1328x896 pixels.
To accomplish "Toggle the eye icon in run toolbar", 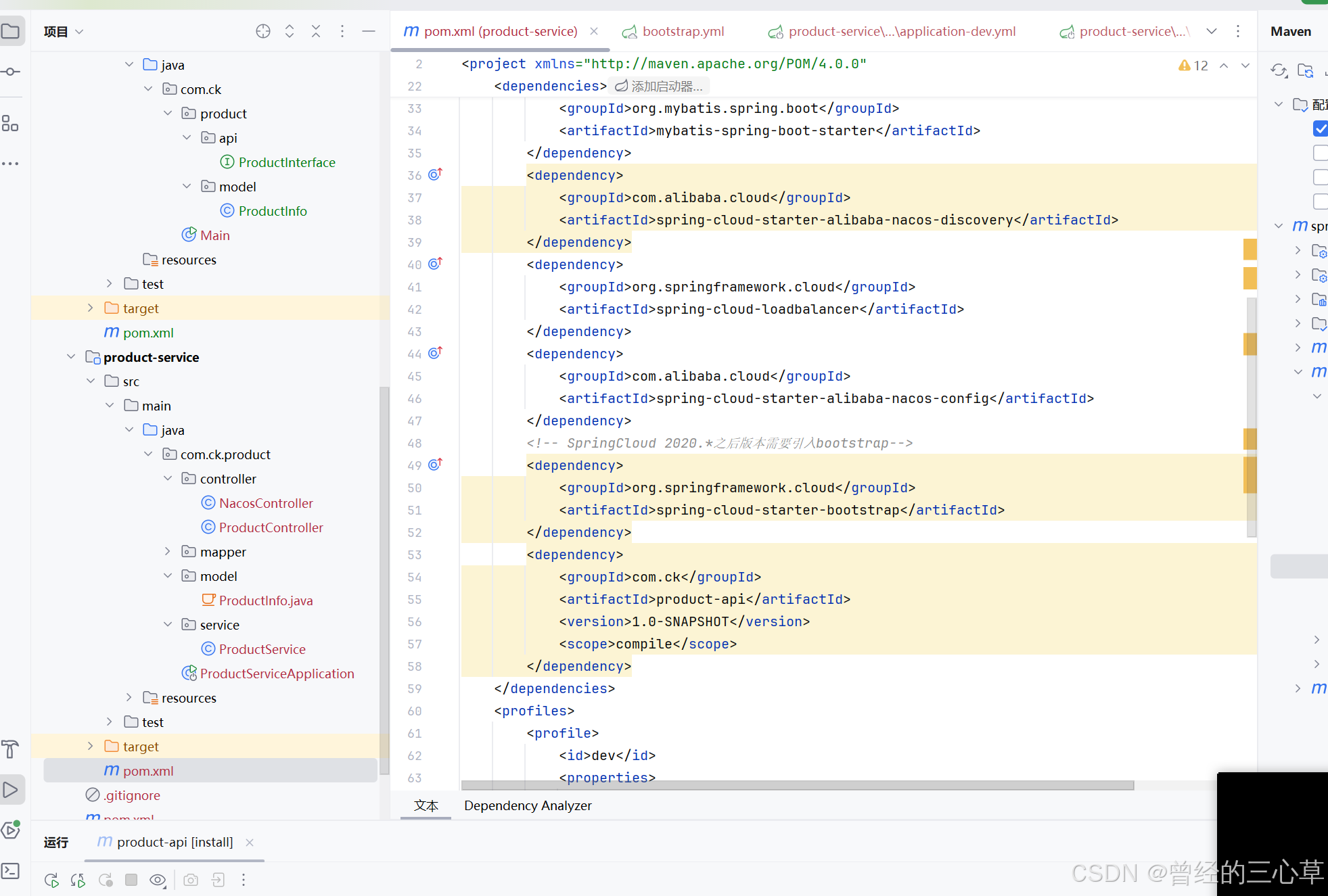I will (158, 880).
